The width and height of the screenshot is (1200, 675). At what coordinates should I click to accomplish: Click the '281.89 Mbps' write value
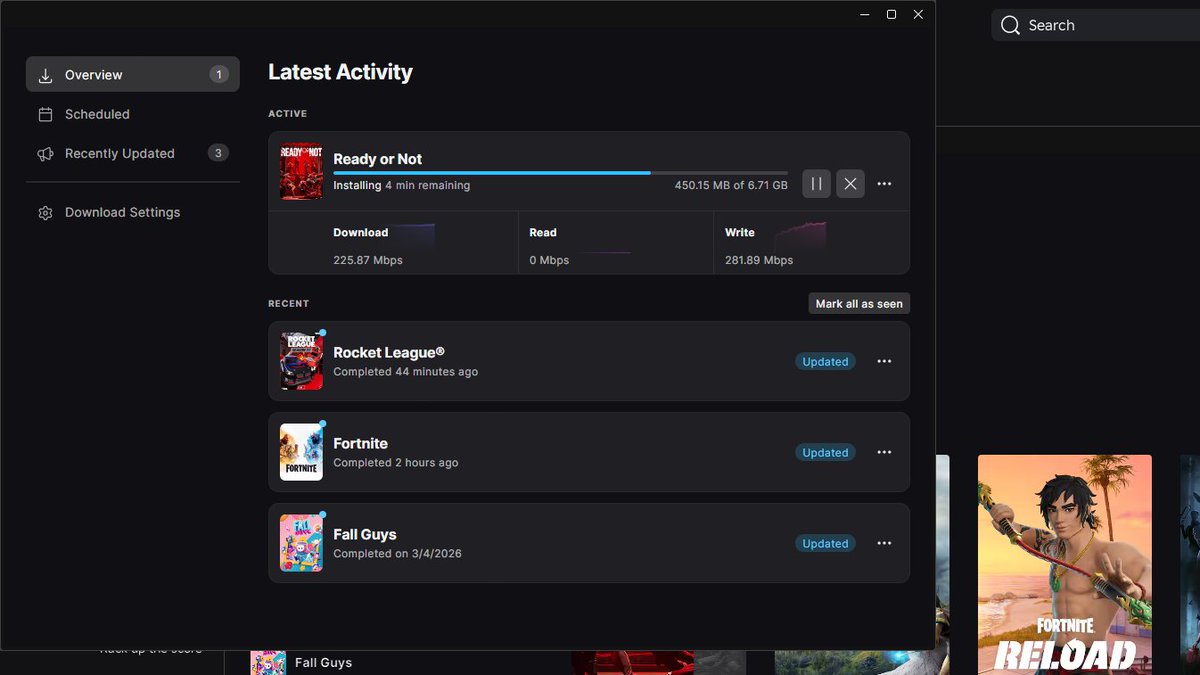tap(759, 260)
